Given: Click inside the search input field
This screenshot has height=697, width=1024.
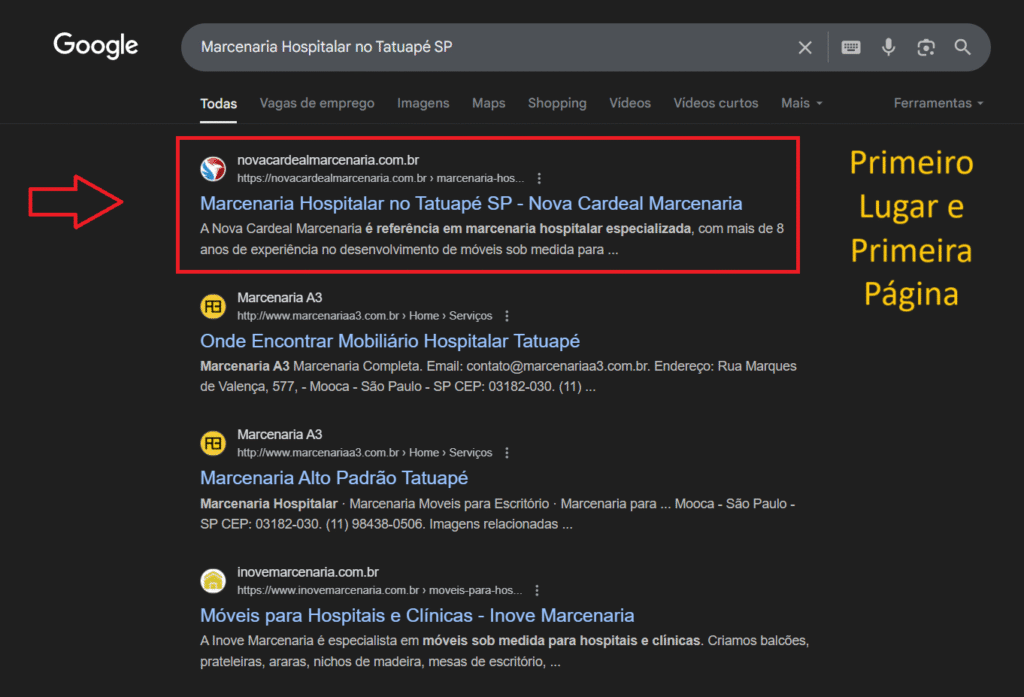Looking at the screenshot, I should click(x=480, y=47).
